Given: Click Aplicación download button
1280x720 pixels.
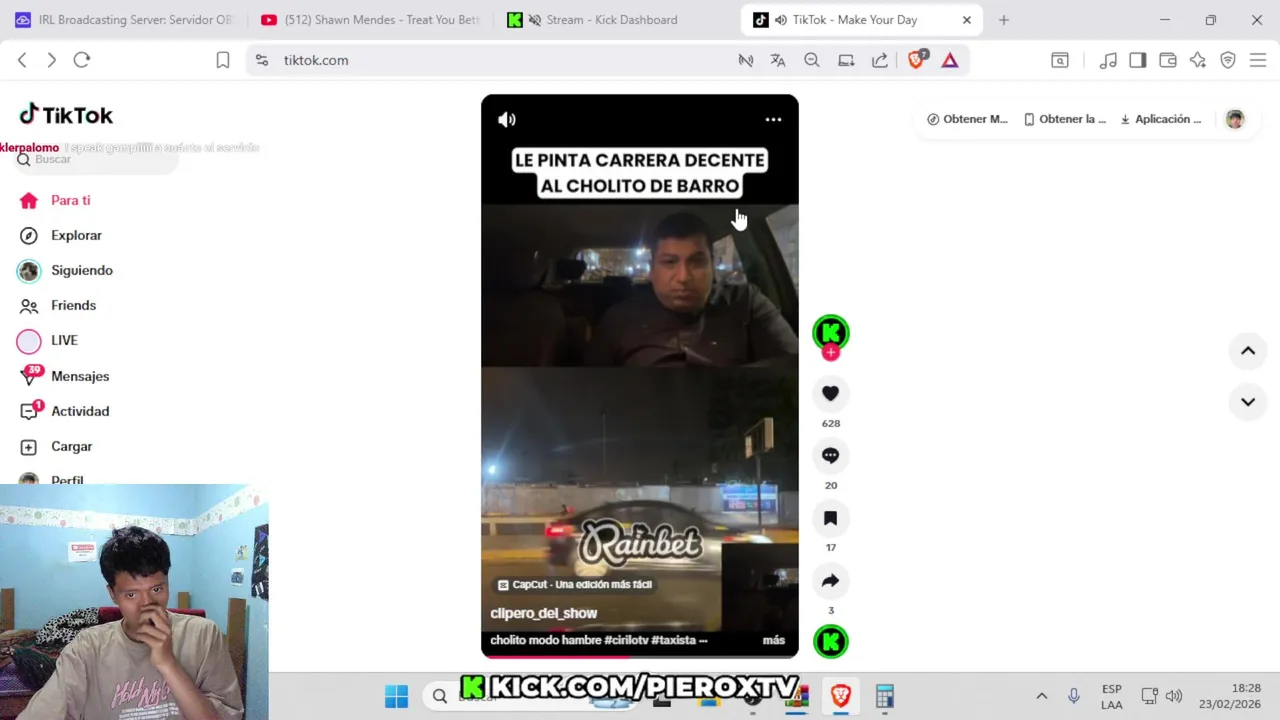Looking at the screenshot, I should point(1161,119).
